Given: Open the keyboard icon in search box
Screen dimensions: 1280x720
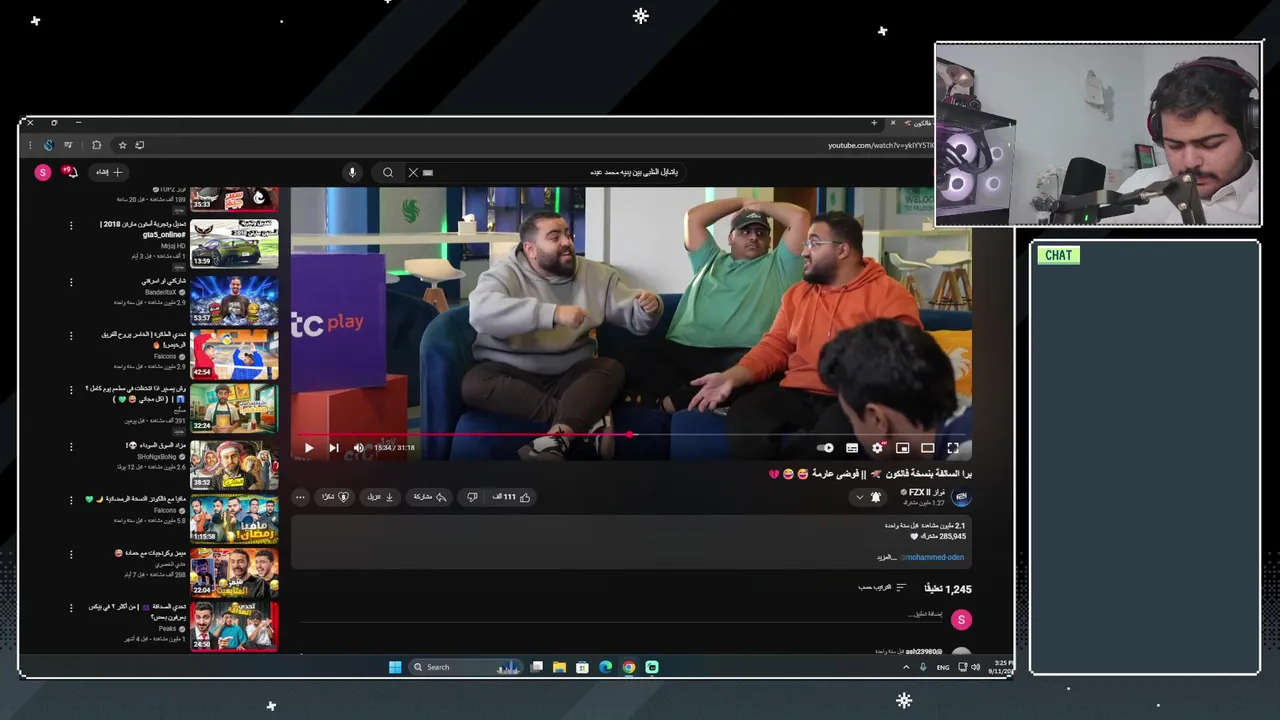Looking at the screenshot, I should pos(428,172).
